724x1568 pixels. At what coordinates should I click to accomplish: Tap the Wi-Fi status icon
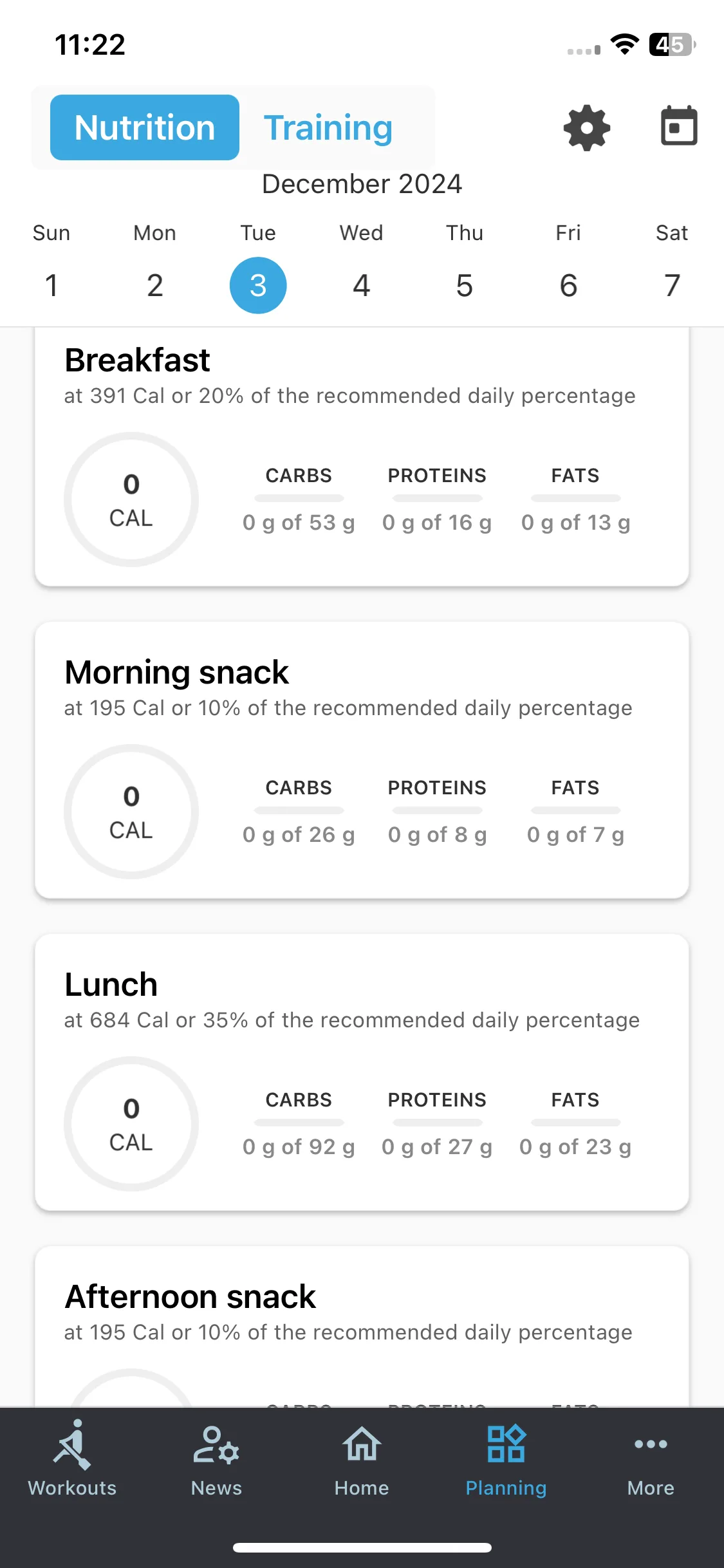pyautogui.click(x=624, y=44)
